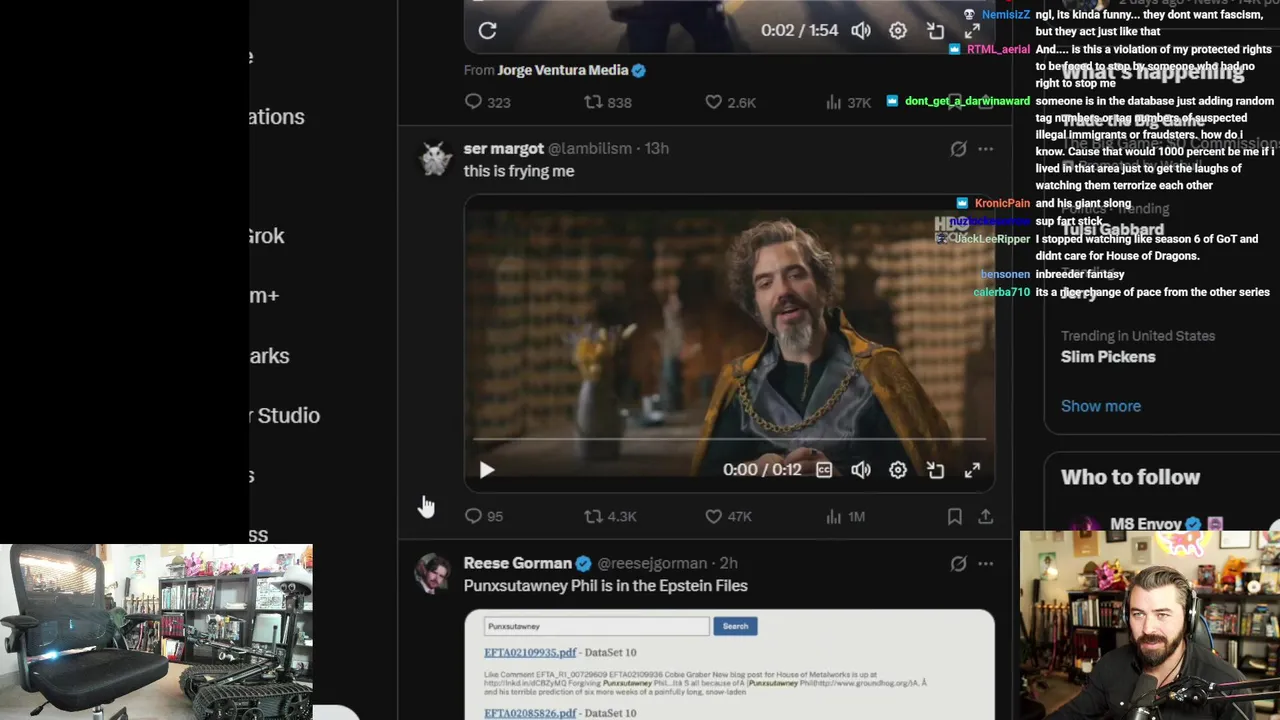The height and width of the screenshot is (720, 1280).
Task: Fullscreen the ser margot video
Action: [972, 470]
